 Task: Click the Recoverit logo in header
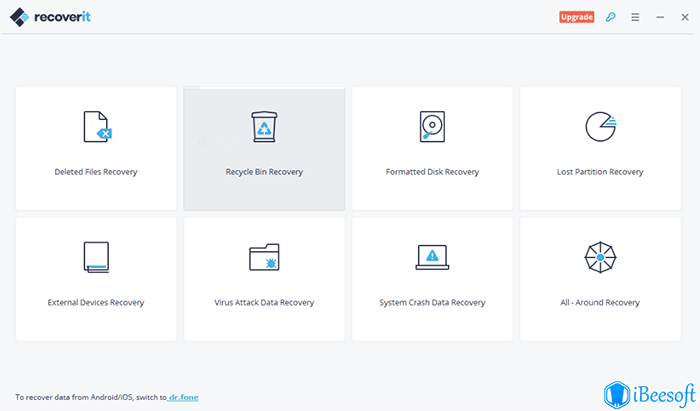50,17
